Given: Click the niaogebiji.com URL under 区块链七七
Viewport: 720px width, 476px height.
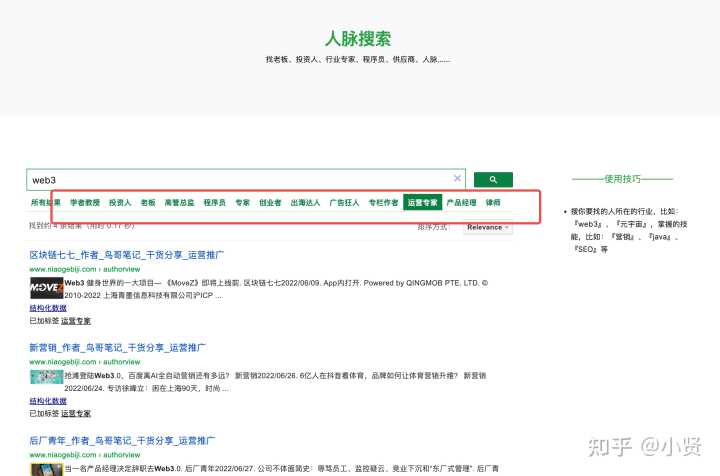Looking at the screenshot, I should (x=84, y=269).
